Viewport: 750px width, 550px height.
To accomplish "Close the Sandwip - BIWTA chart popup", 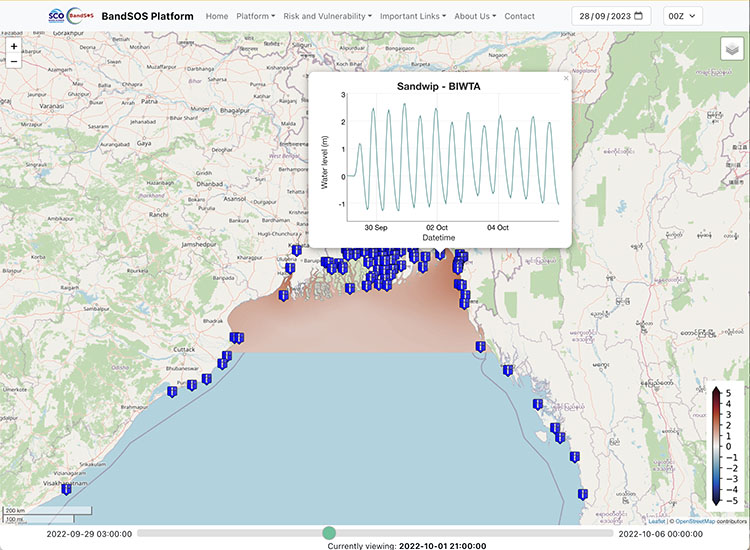I will pos(565,78).
